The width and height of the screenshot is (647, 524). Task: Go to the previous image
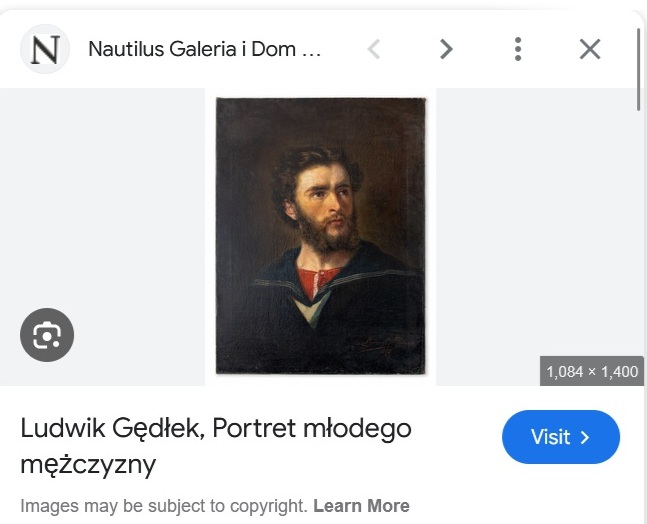pyautogui.click(x=373, y=49)
